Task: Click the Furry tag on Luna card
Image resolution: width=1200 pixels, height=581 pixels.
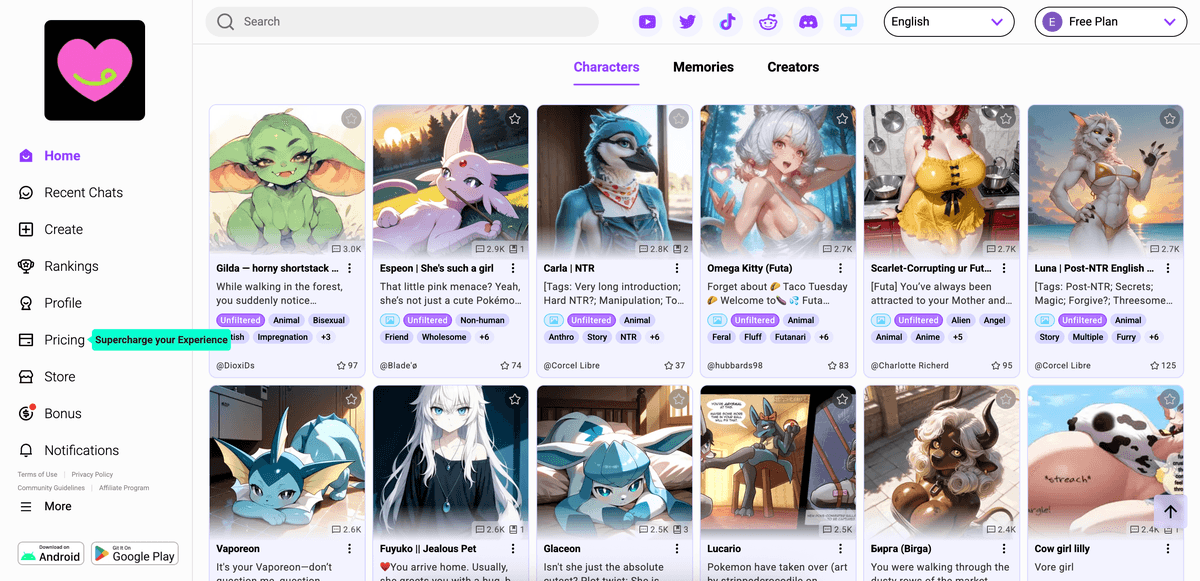Action: pos(1126,337)
